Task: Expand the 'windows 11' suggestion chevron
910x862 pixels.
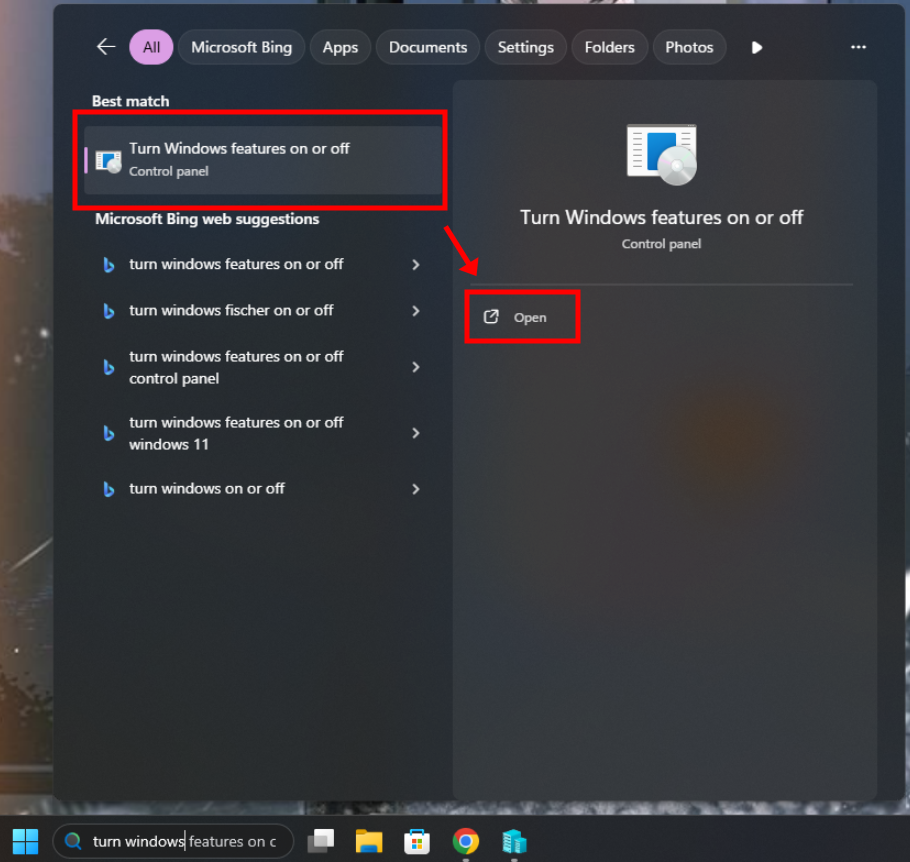Action: point(416,433)
